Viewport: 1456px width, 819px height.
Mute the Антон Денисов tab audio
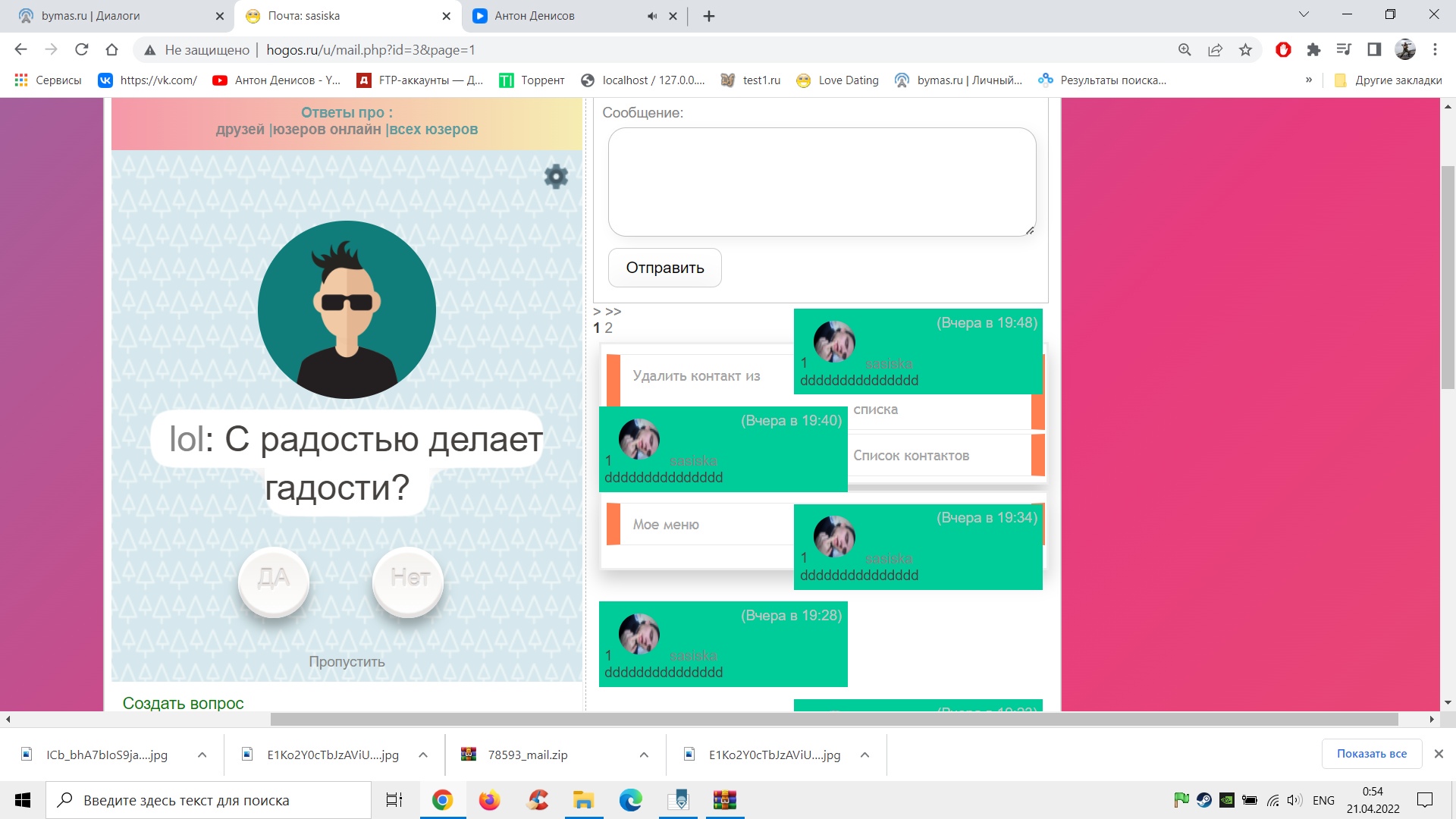(x=651, y=16)
